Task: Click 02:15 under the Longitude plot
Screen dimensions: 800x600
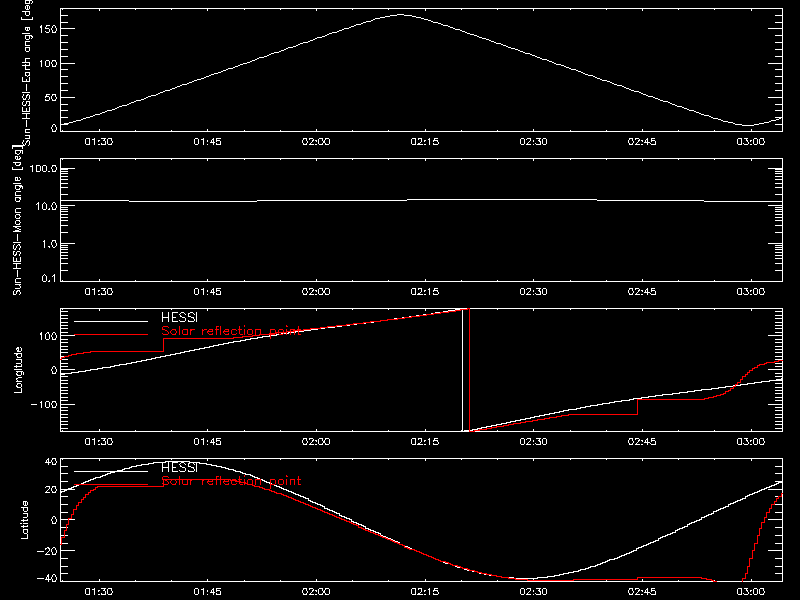Action: click(x=424, y=442)
